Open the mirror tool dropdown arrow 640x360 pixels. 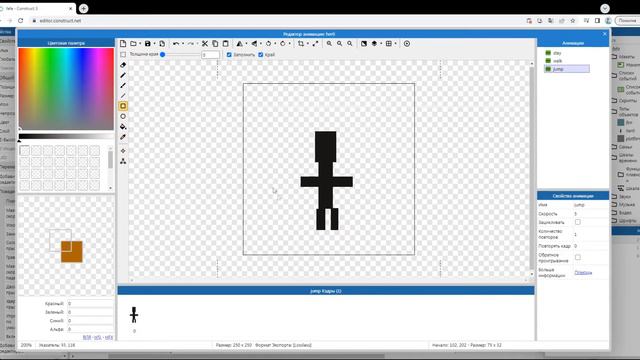pos(246,44)
